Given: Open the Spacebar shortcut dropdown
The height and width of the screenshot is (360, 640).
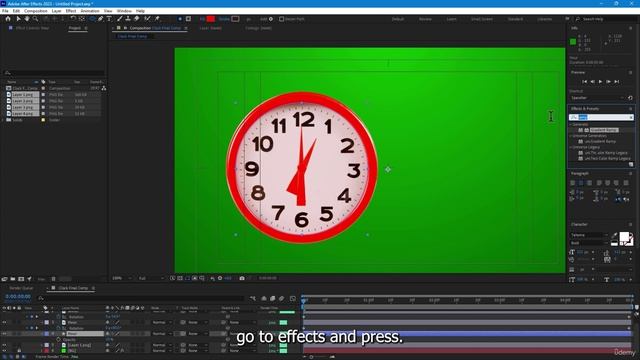Looking at the screenshot, I should coord(597,98).
